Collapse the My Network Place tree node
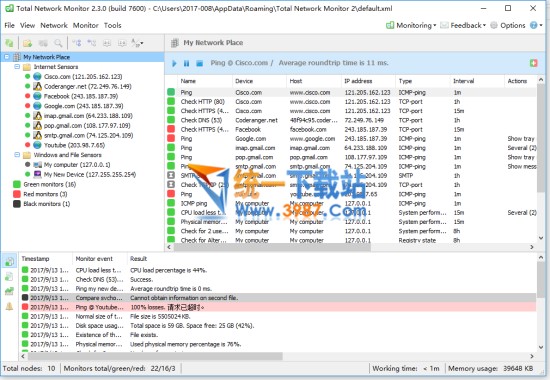The width and height of the screenshot is (550, 380). (7, 56)
